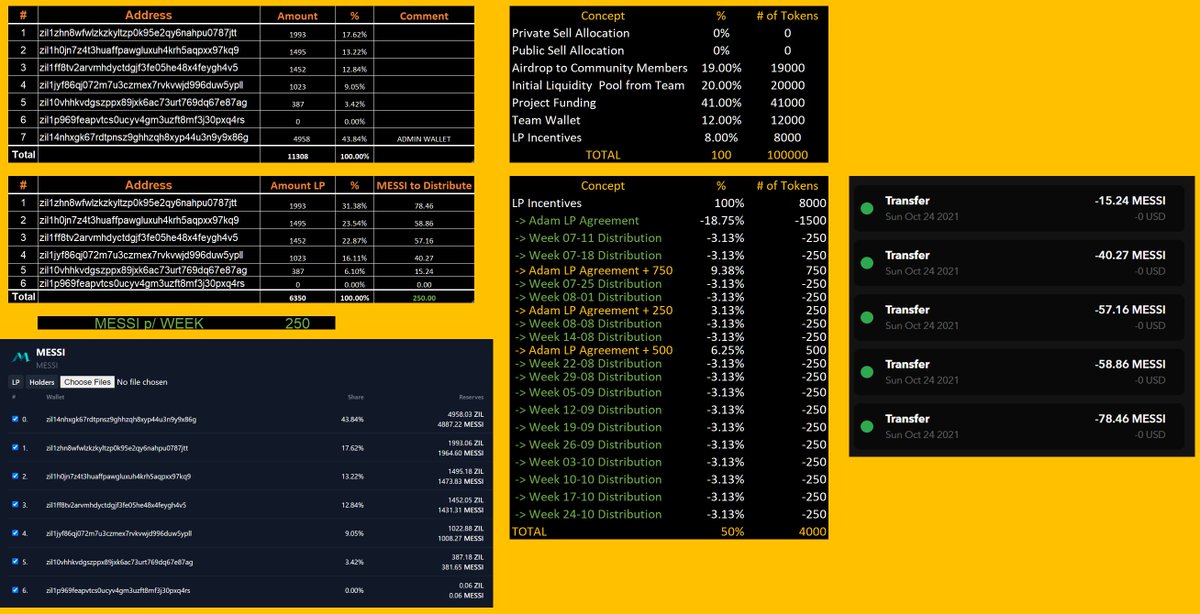
Task: Untick the checkbox for holder row 5
Action: point(14,562)
